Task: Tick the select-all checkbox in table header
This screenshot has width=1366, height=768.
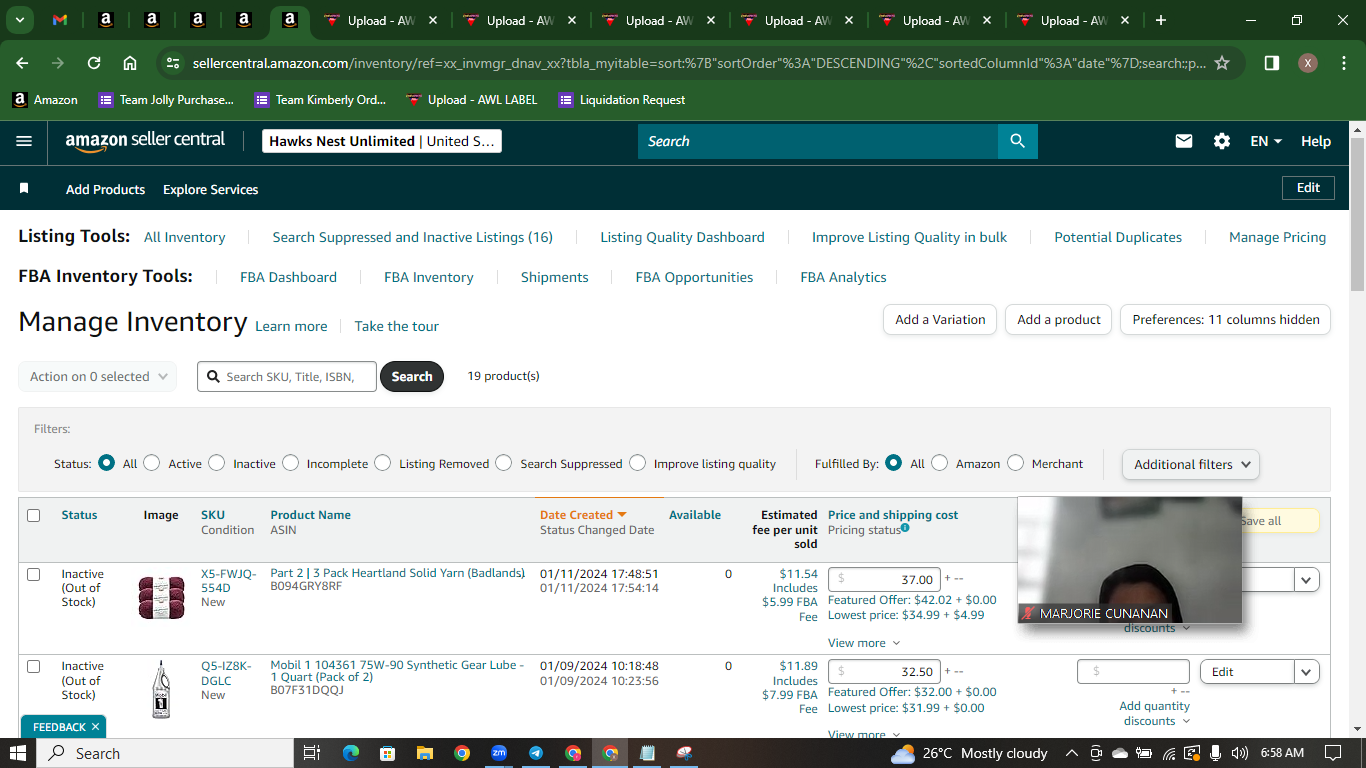Action: 34,515
